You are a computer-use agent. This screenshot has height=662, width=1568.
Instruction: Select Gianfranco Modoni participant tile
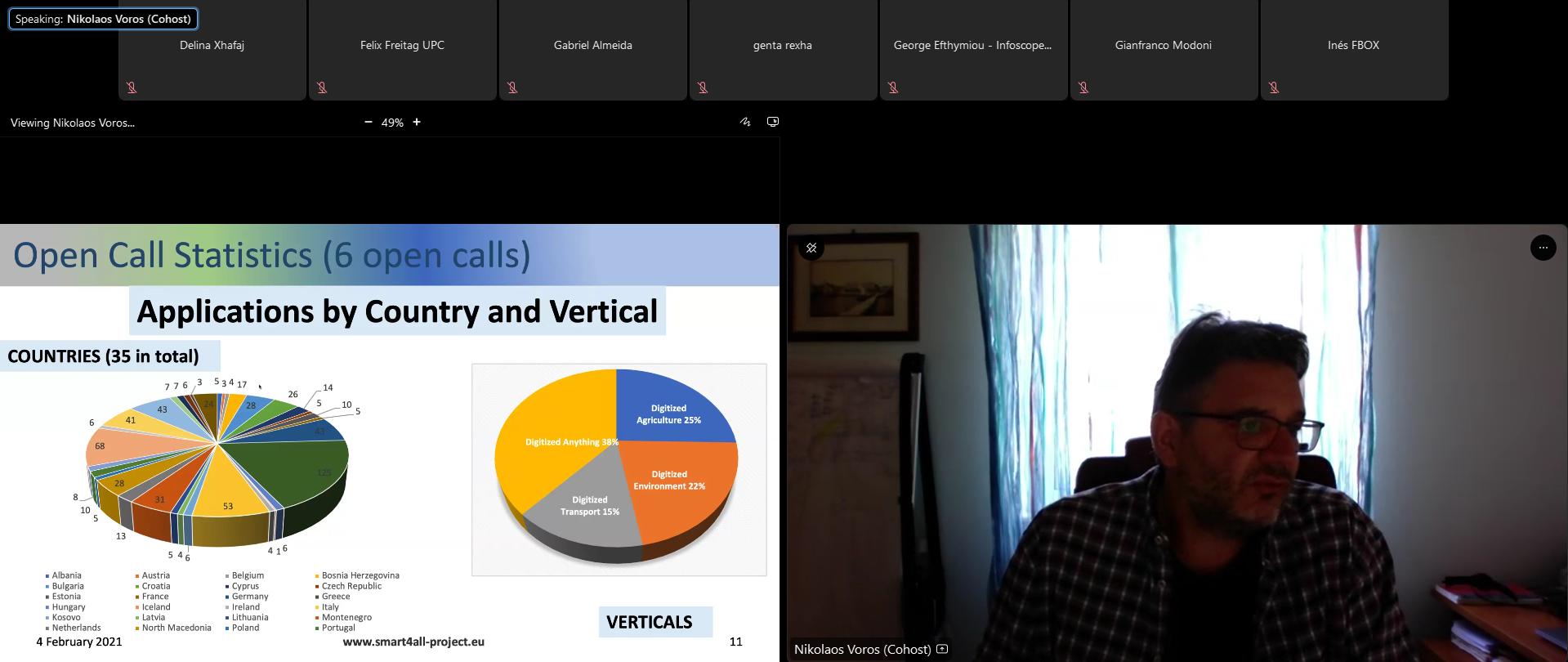point(1163,49)
